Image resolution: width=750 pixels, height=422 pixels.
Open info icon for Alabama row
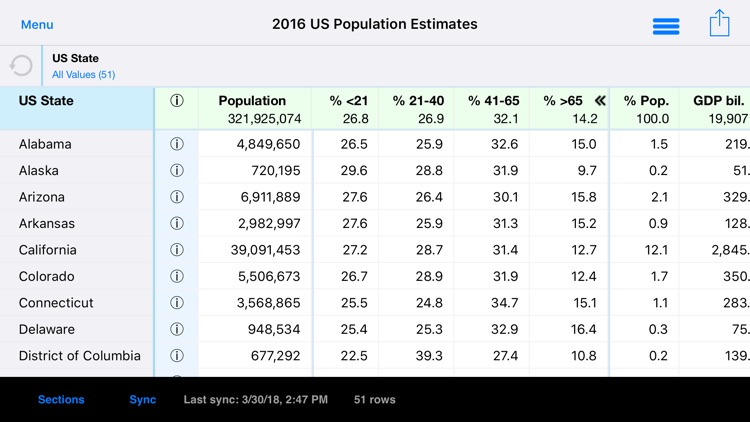[x=177, y=144]
